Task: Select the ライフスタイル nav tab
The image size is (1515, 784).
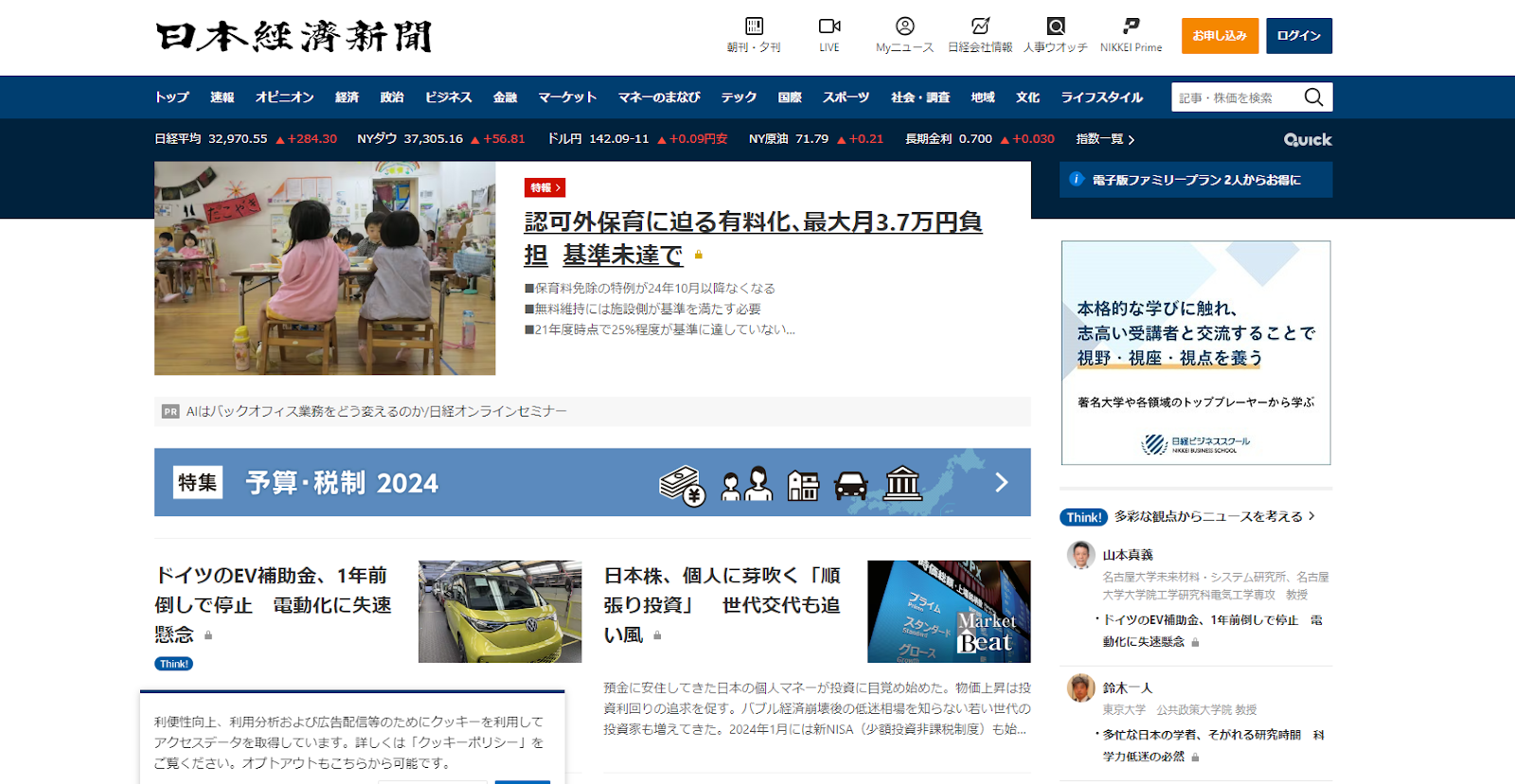Action: (1101, 98)
